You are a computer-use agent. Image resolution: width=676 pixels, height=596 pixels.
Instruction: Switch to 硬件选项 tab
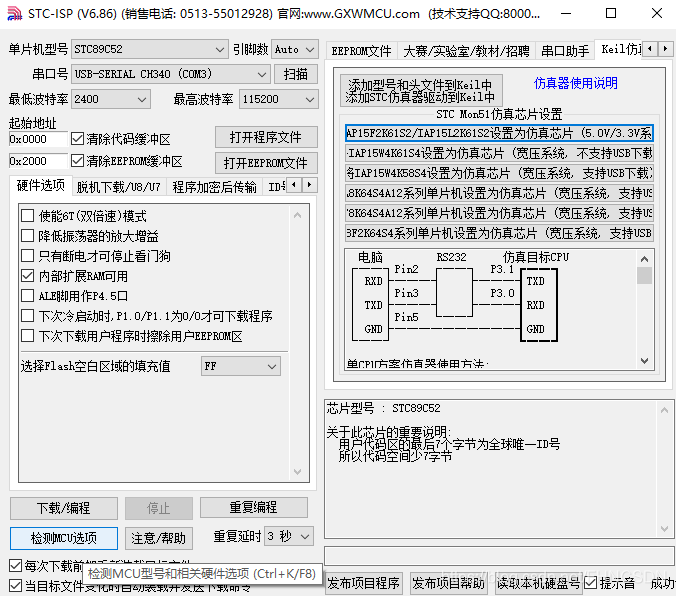pos(41,185)
